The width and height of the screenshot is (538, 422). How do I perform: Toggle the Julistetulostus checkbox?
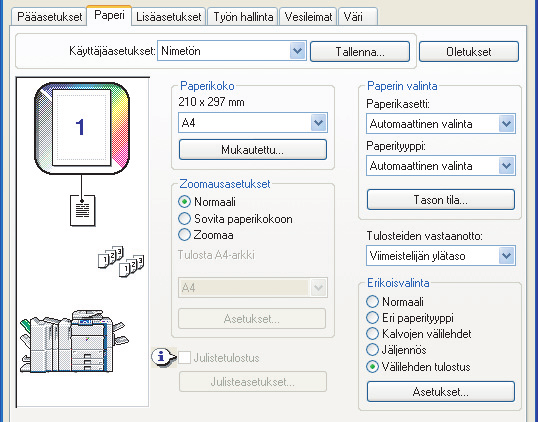tap(185, 357)
